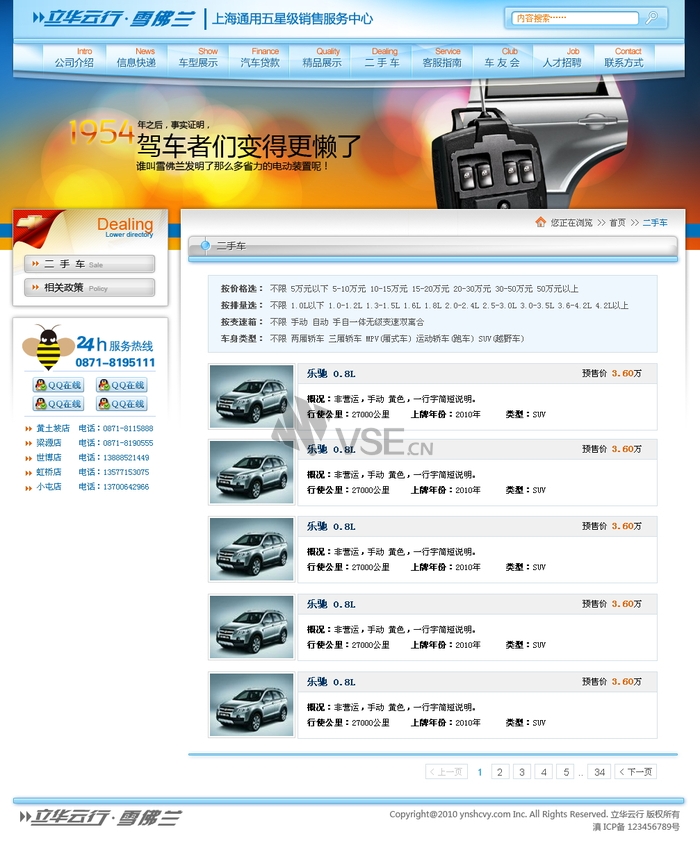Open the first QQ online chat icon
The height and width of the screenshot is (852, 700).
pos(58,385)
